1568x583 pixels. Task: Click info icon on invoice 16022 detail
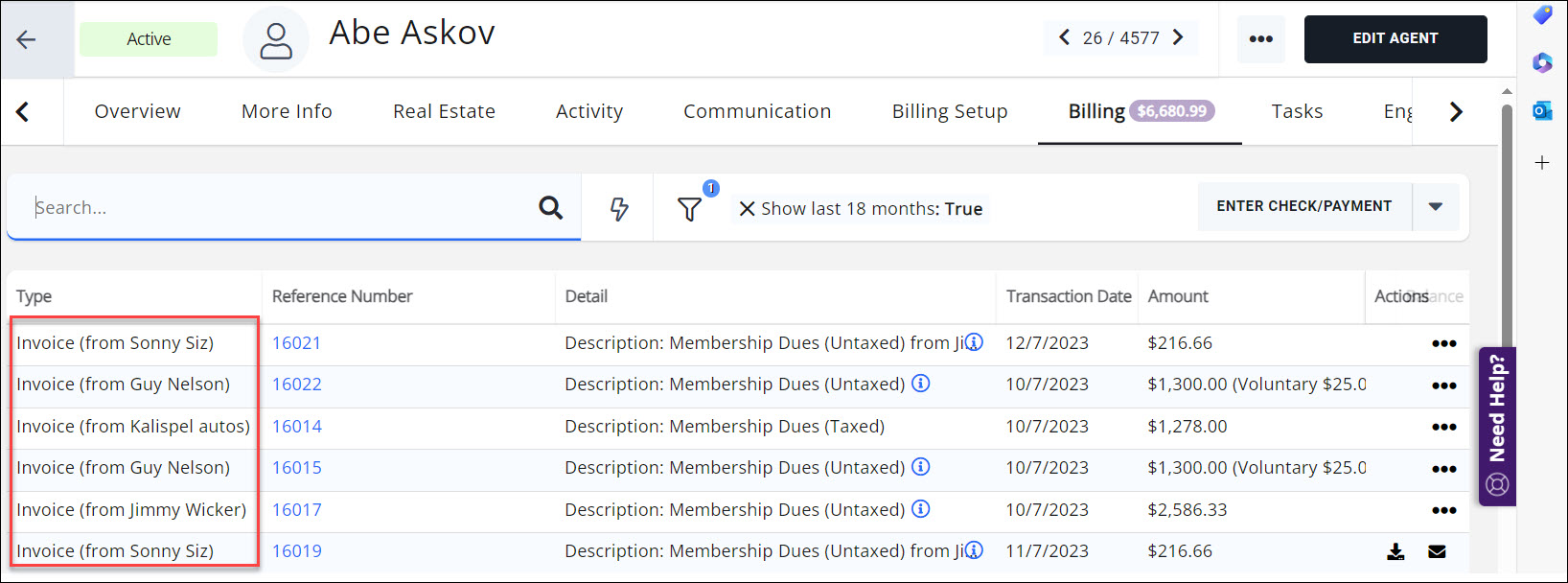920,384
